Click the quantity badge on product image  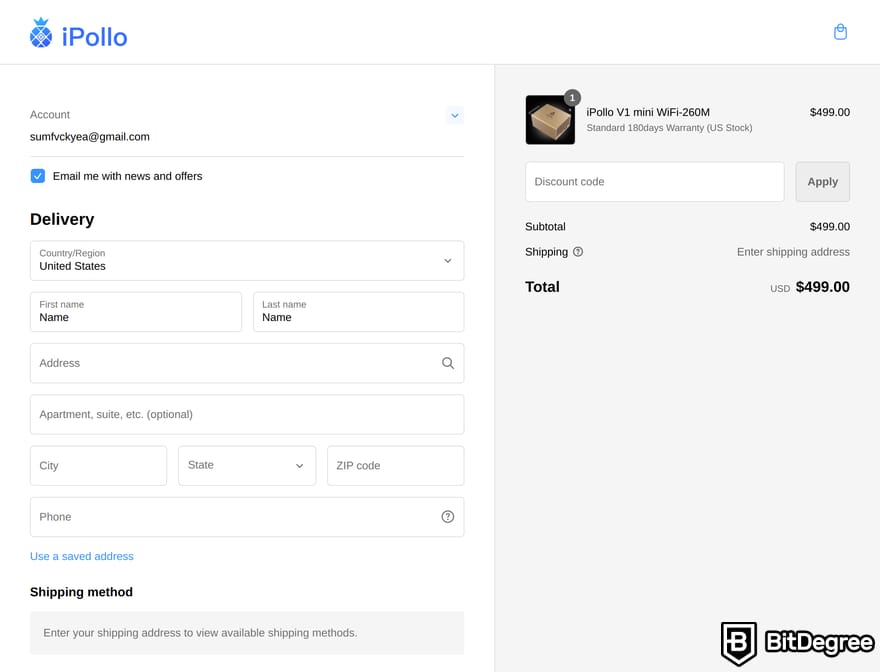pyautogui.click(x=572, y=98)
